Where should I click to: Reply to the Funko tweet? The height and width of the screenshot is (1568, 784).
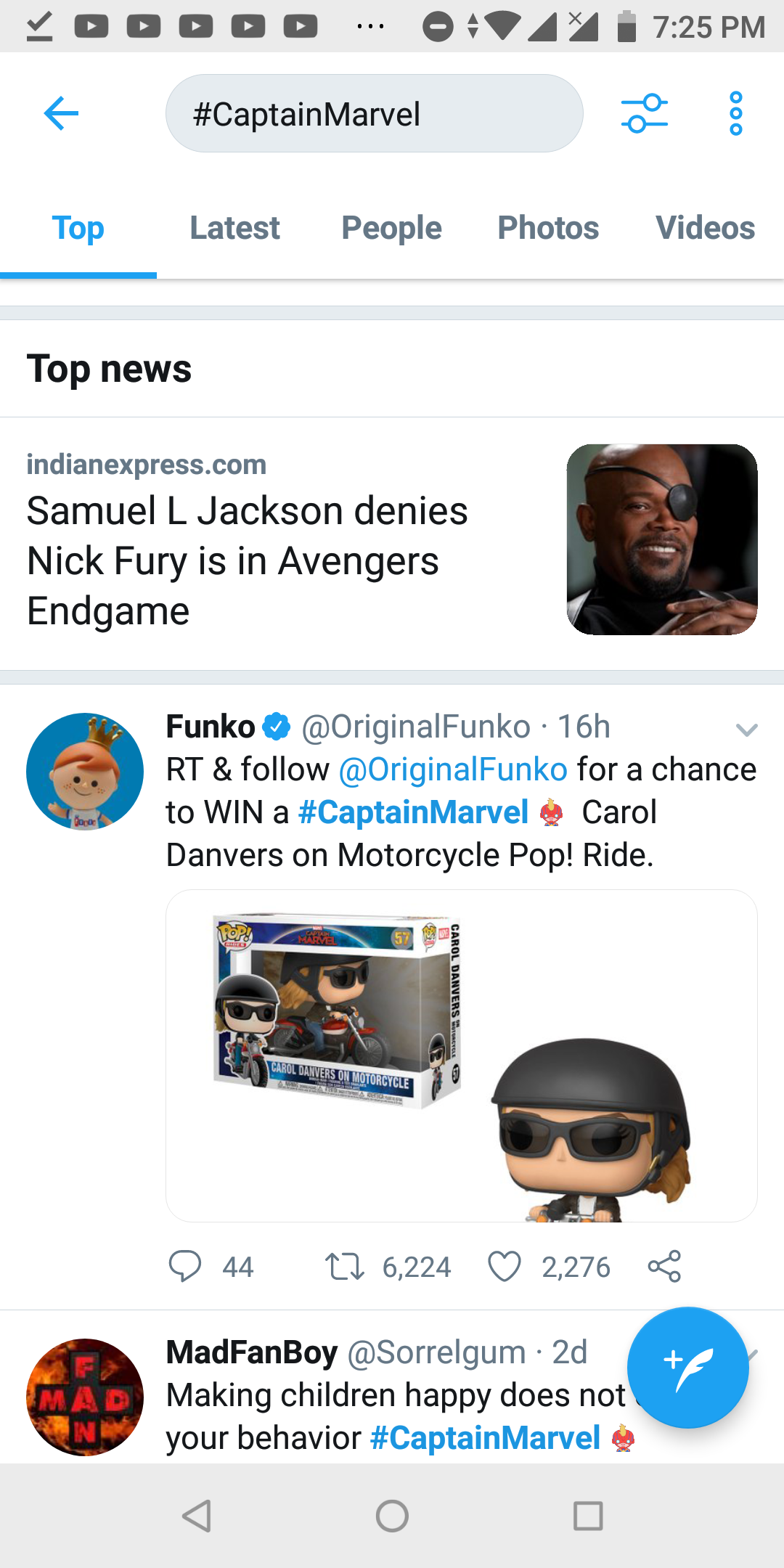pos(185,1267)
